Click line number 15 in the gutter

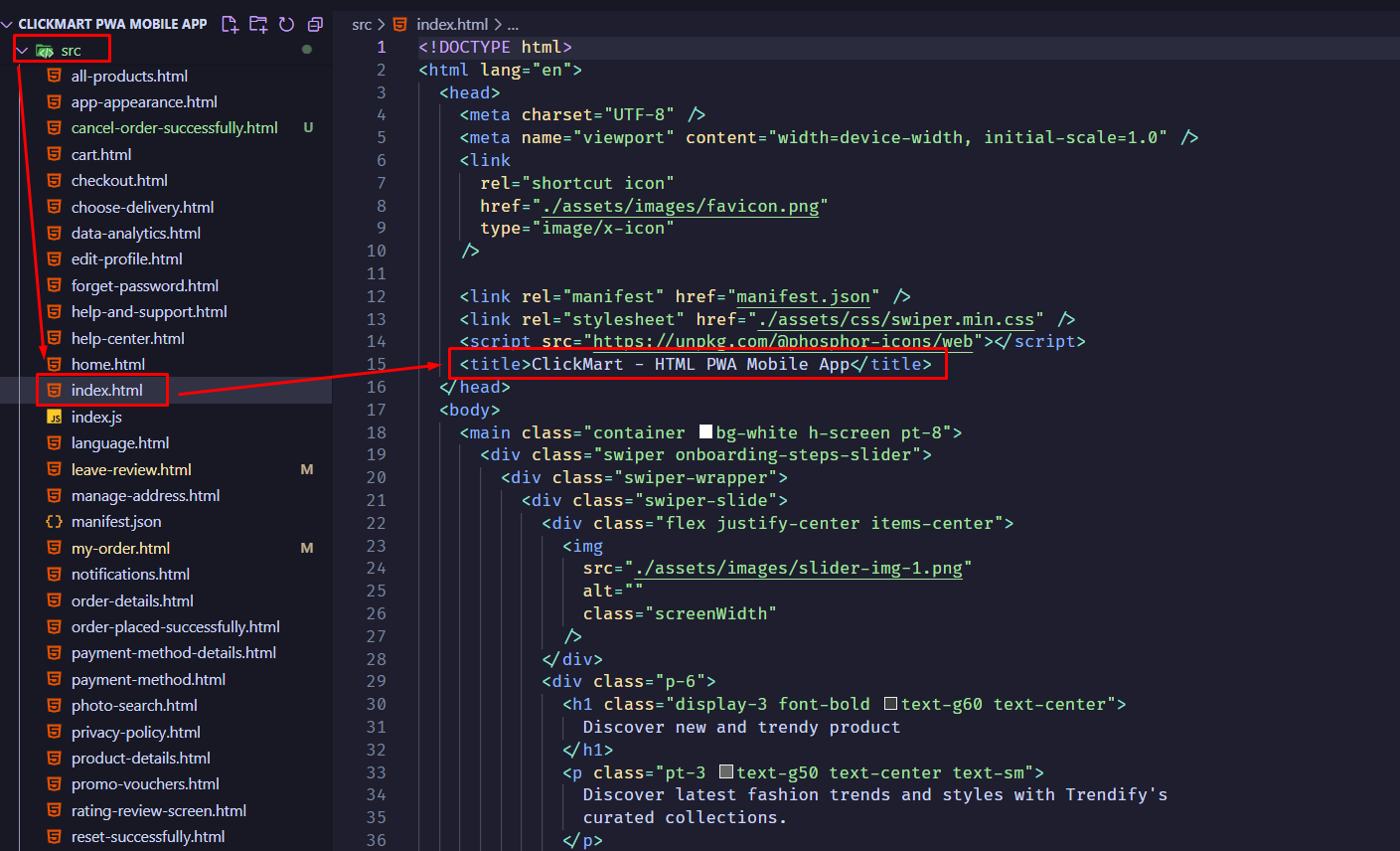point(377,364)
